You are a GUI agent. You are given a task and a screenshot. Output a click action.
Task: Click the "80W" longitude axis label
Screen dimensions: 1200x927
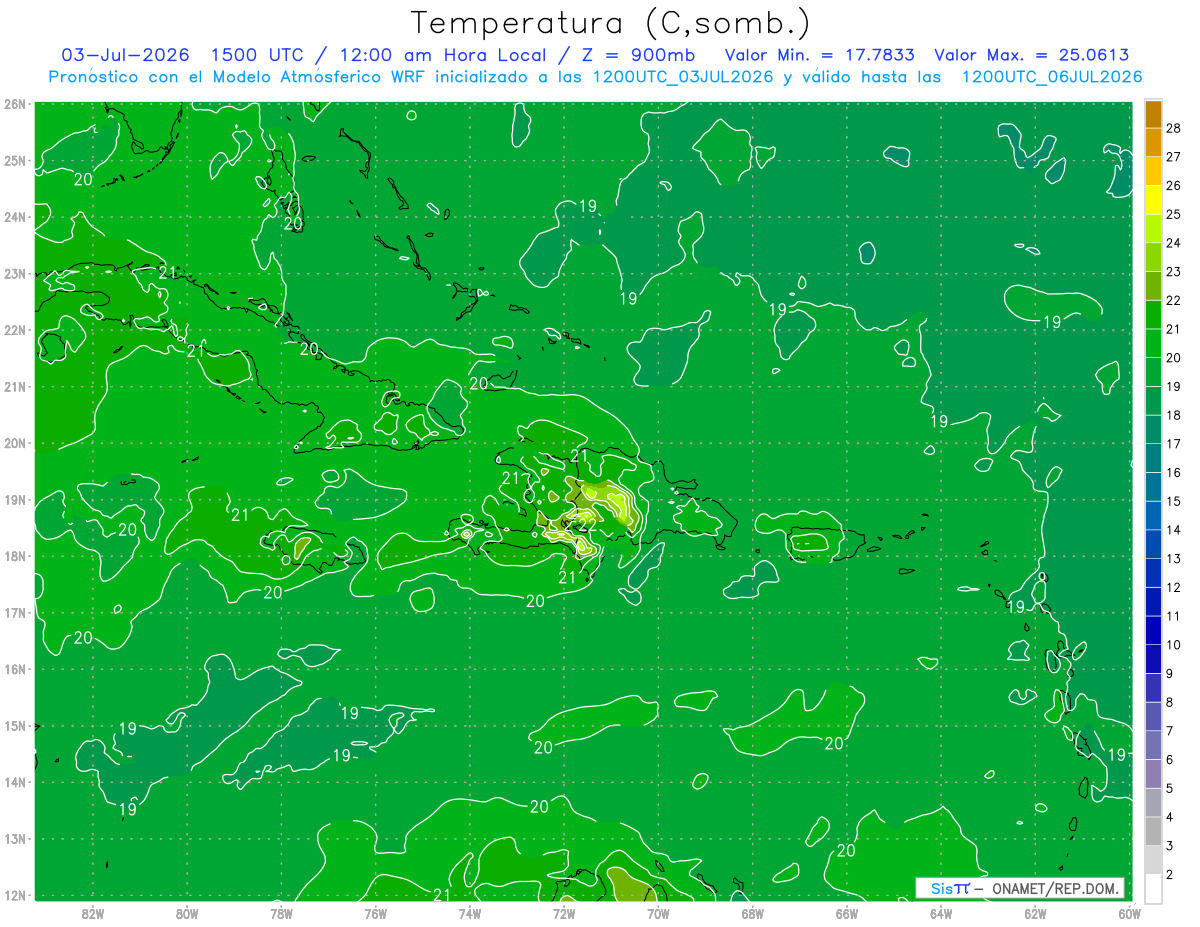click(186, 913)
